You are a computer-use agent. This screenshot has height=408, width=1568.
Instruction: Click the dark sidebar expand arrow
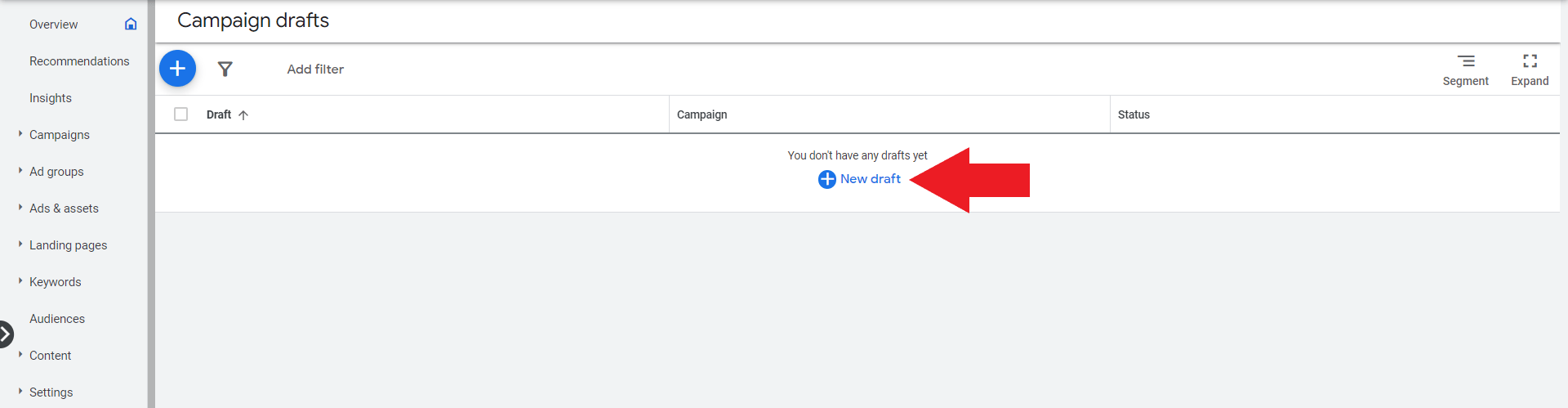click(6, 334)
